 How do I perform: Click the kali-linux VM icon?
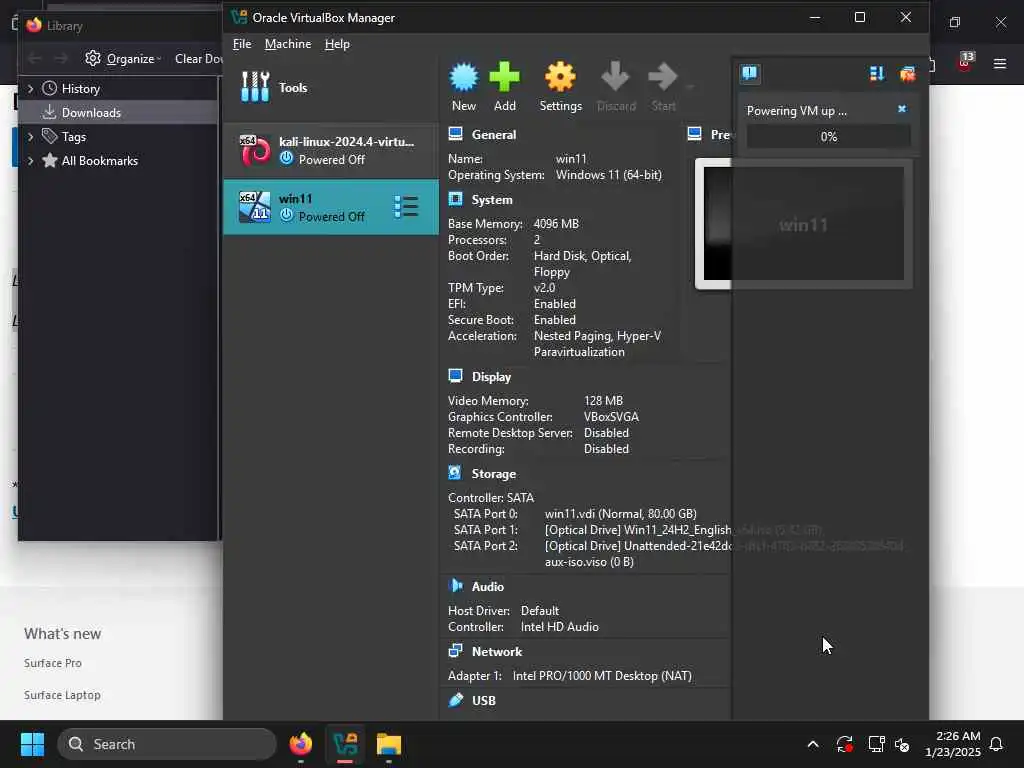pos(255,150)
